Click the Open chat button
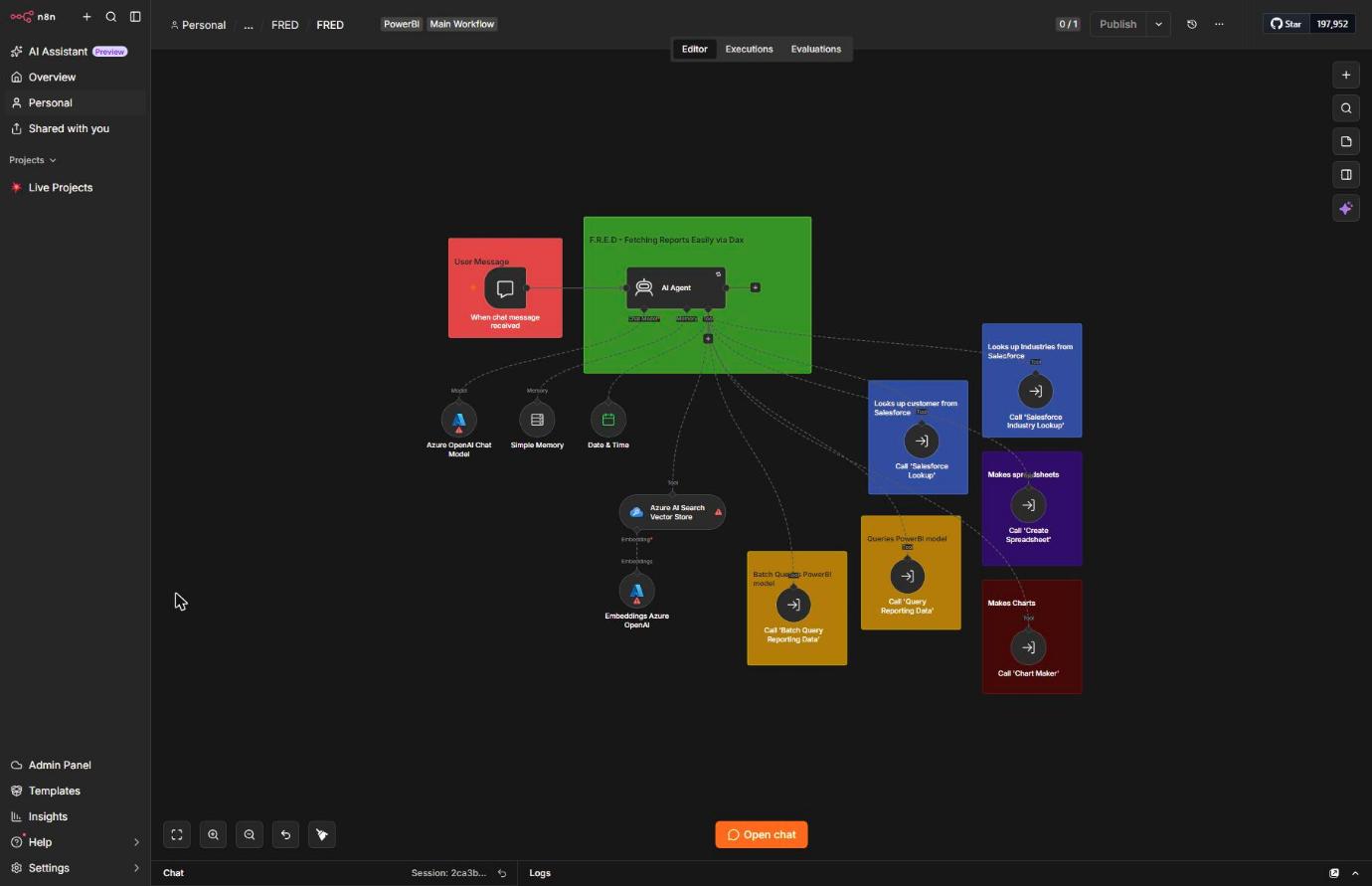The image size is (1372, 886). click(762, 835)
